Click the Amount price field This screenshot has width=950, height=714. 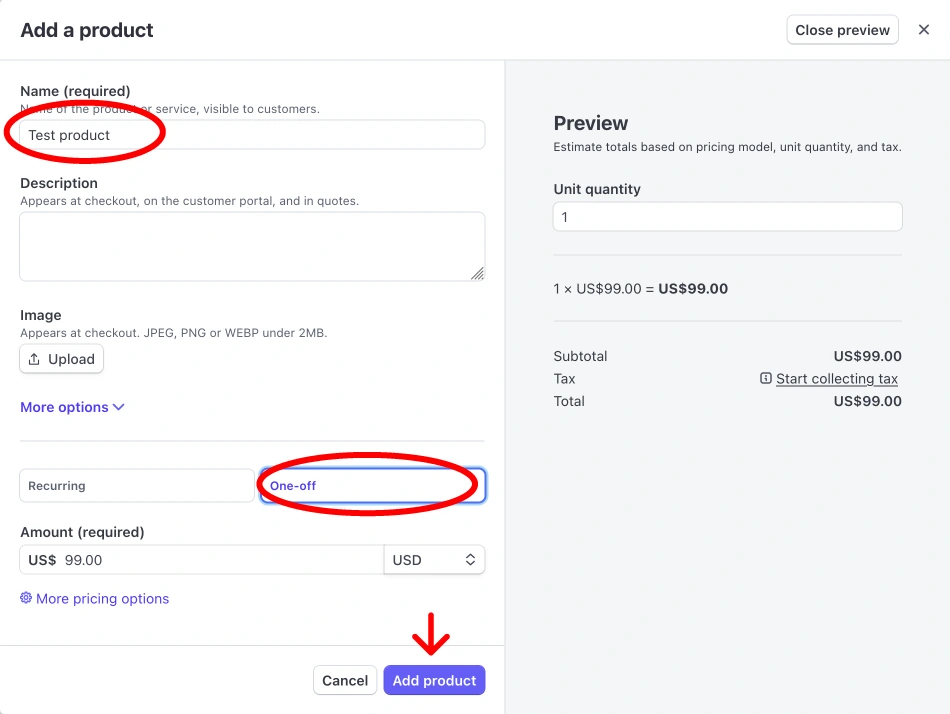(220, 560)
